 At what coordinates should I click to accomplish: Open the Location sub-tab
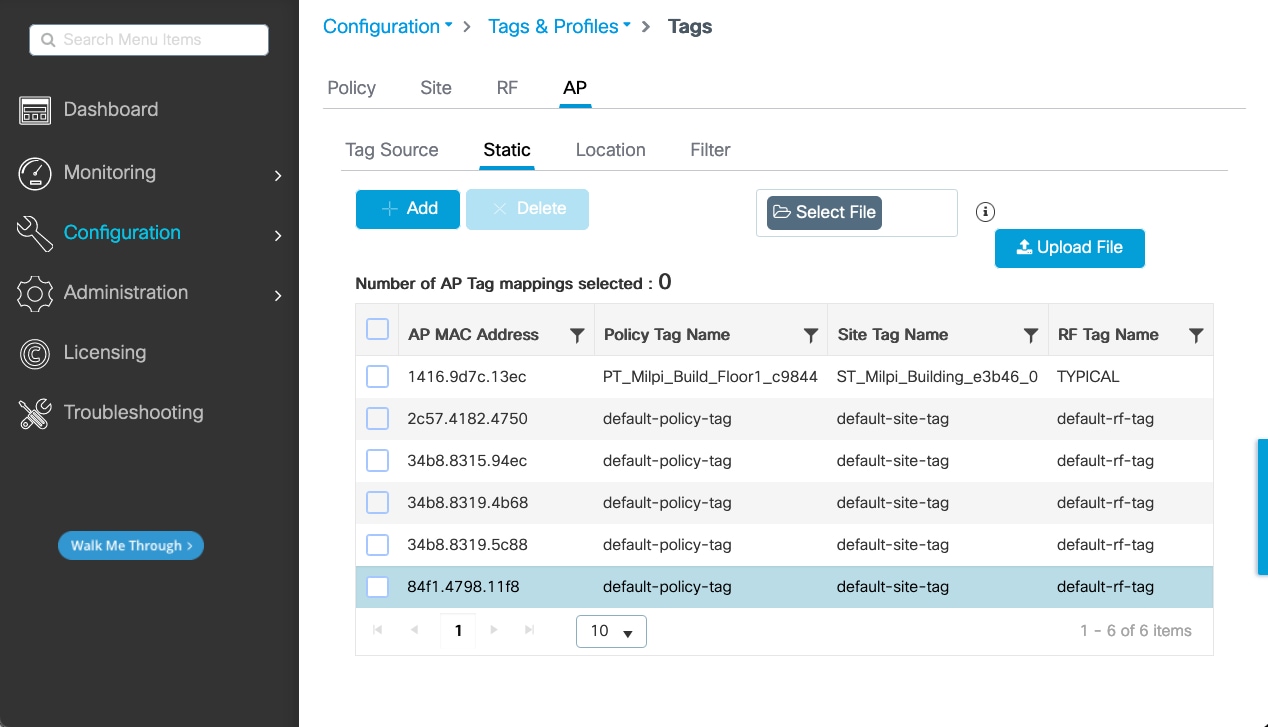click(610, 150)
